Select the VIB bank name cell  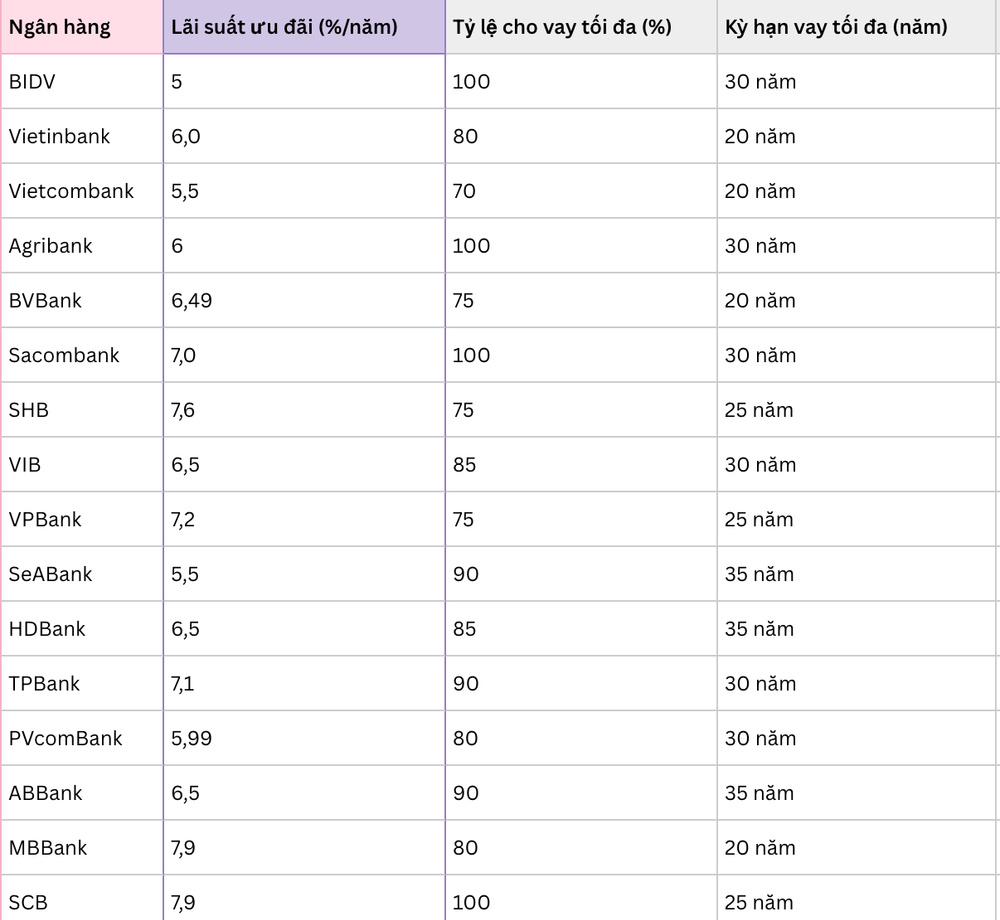(x=25, y=465)
